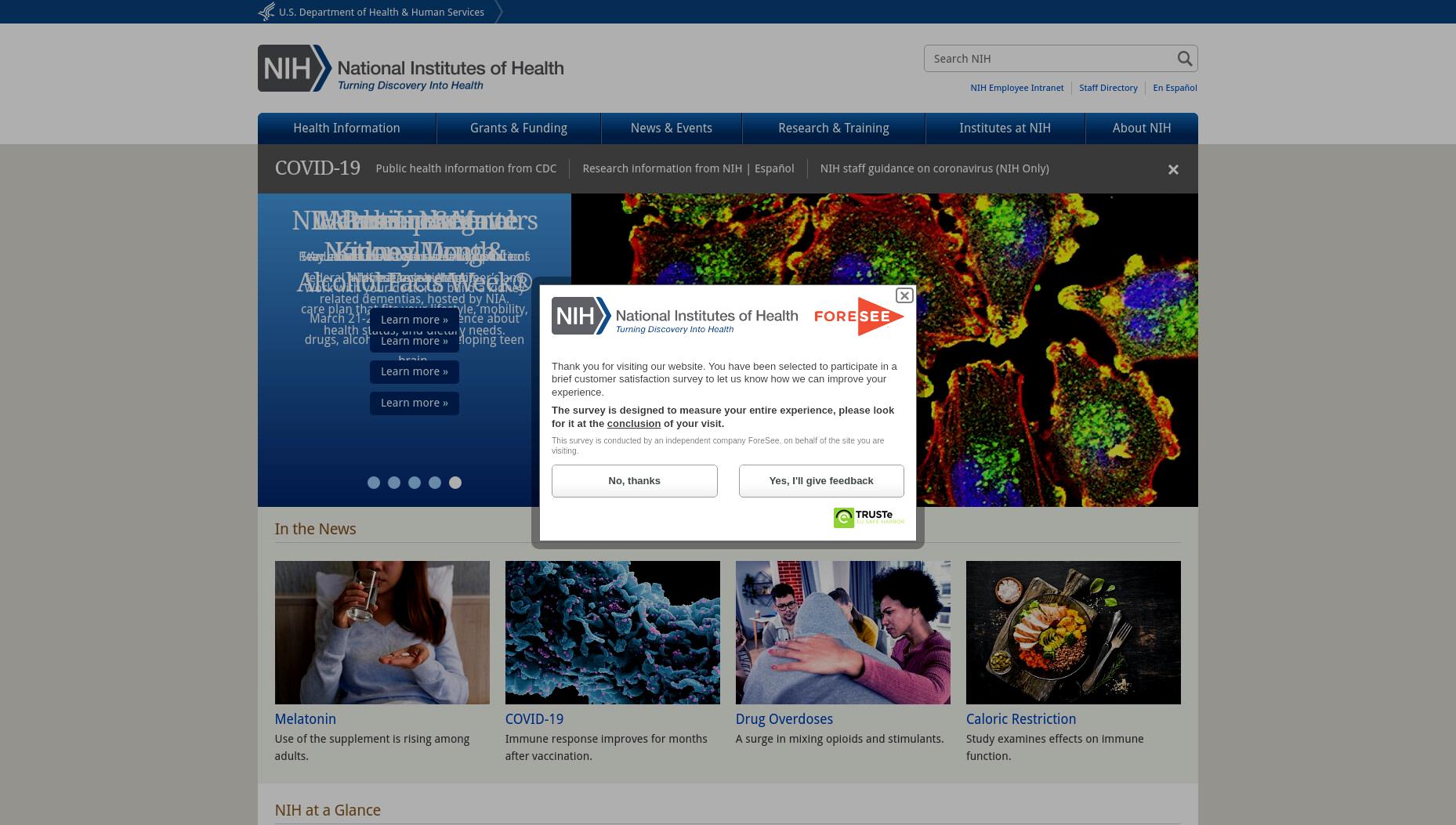Decline the survey with No, thanks
The width and height of the screenshot is (1456, 825).
[635, 481]
